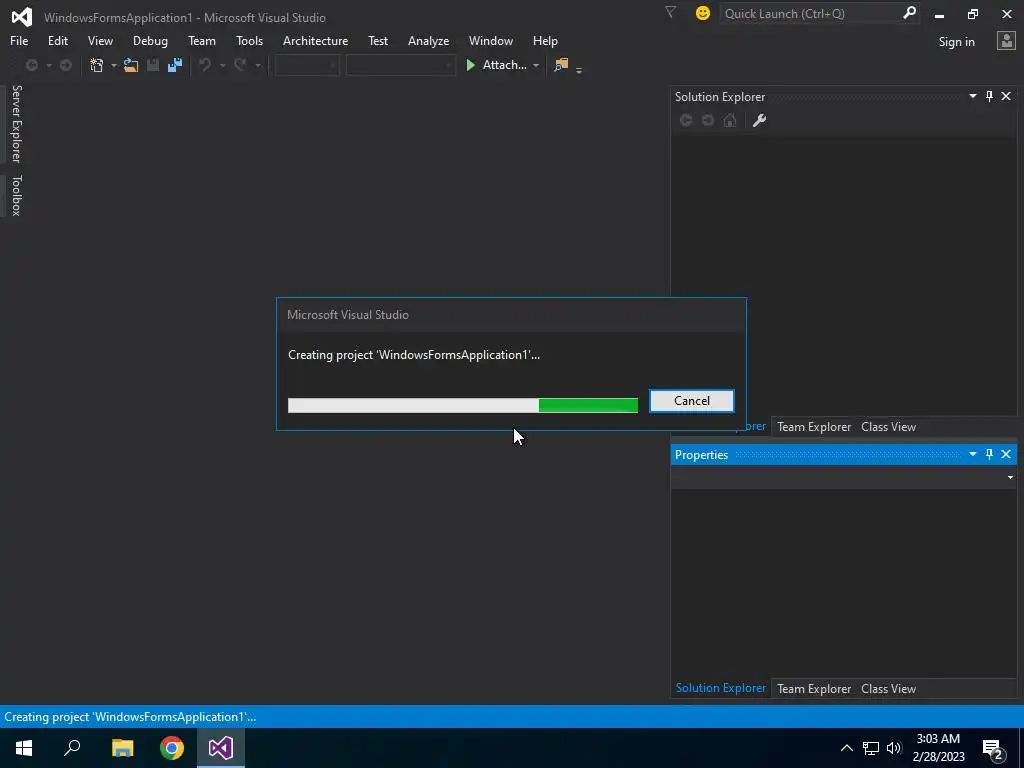1024x768 pixels.
Task: Click the Navigate Backward toolbar icon
Action: (31, 65)
